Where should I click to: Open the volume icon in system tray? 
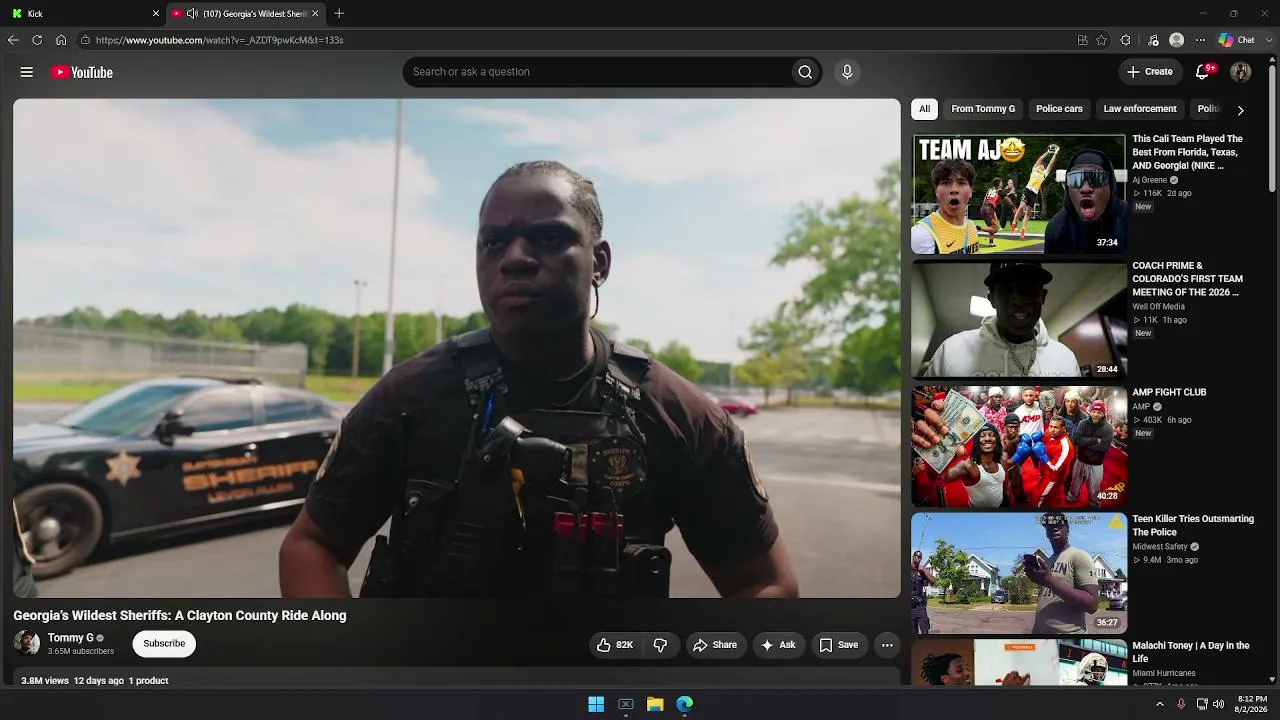[x=1218, y=704]
